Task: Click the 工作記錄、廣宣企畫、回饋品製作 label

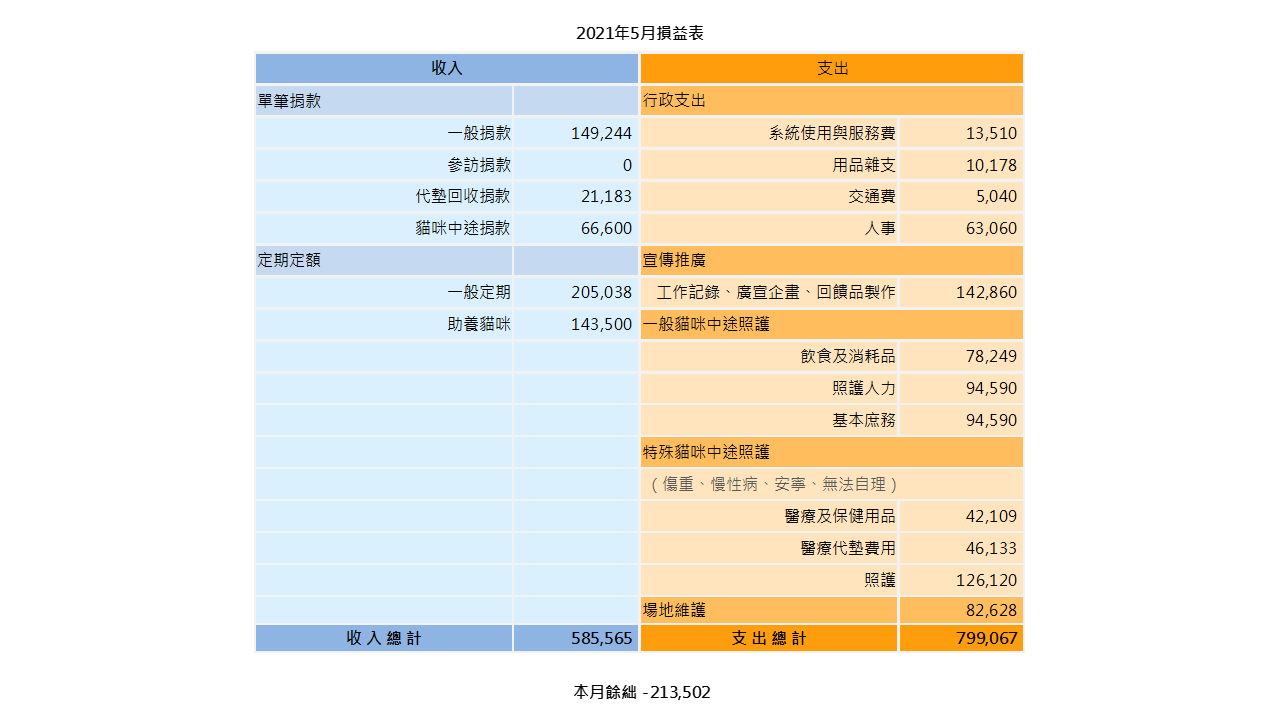Action: click(776, 293)
